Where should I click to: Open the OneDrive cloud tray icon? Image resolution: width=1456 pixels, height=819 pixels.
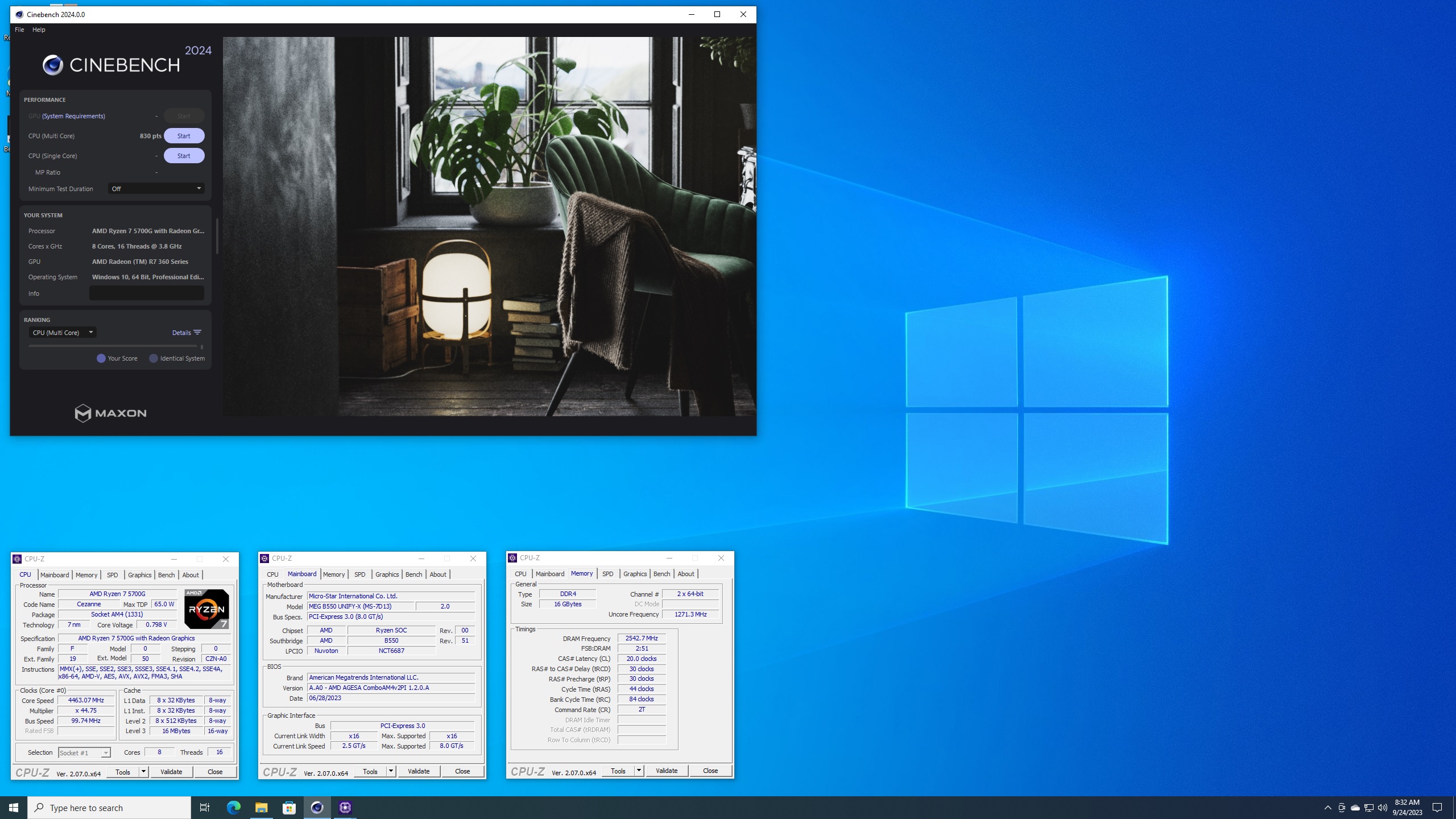click(1355, 808)
